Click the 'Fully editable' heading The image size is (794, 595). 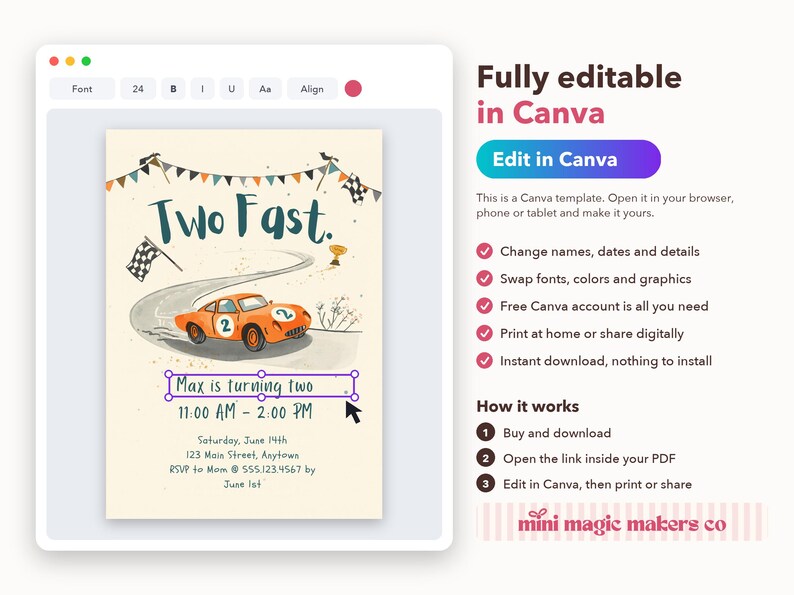579,77
